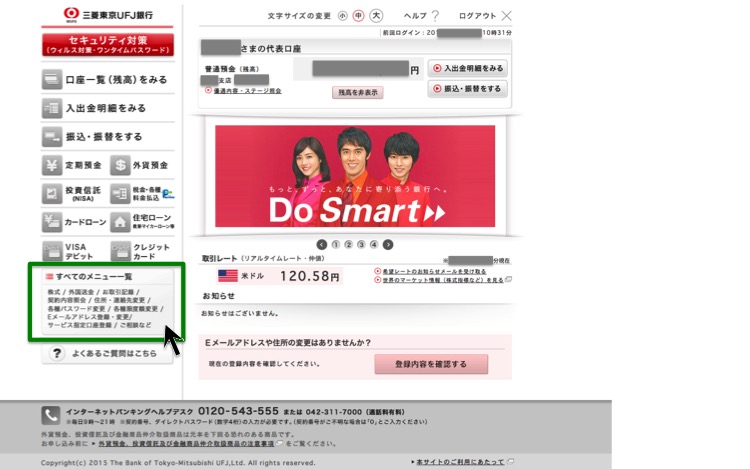
Task: Click the house icon for 住宅ローン
Action: (x=120, y=222)
